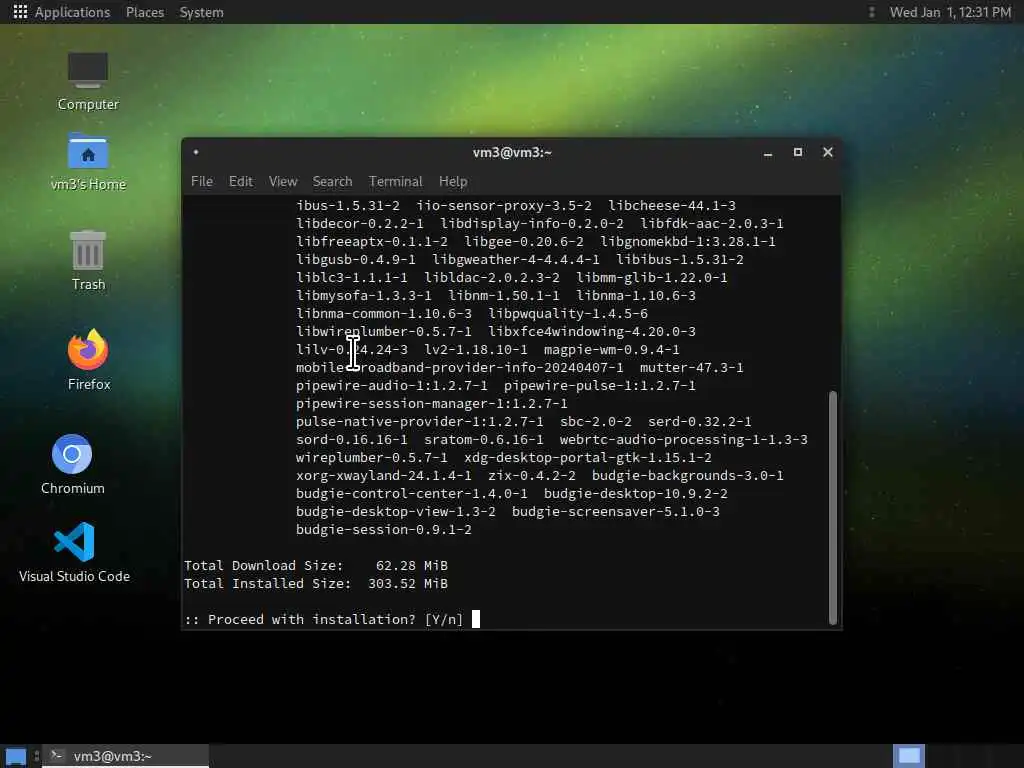Click 'xdg-desktop-portal-gtk-1.15.1-2' text

point(588,458)
